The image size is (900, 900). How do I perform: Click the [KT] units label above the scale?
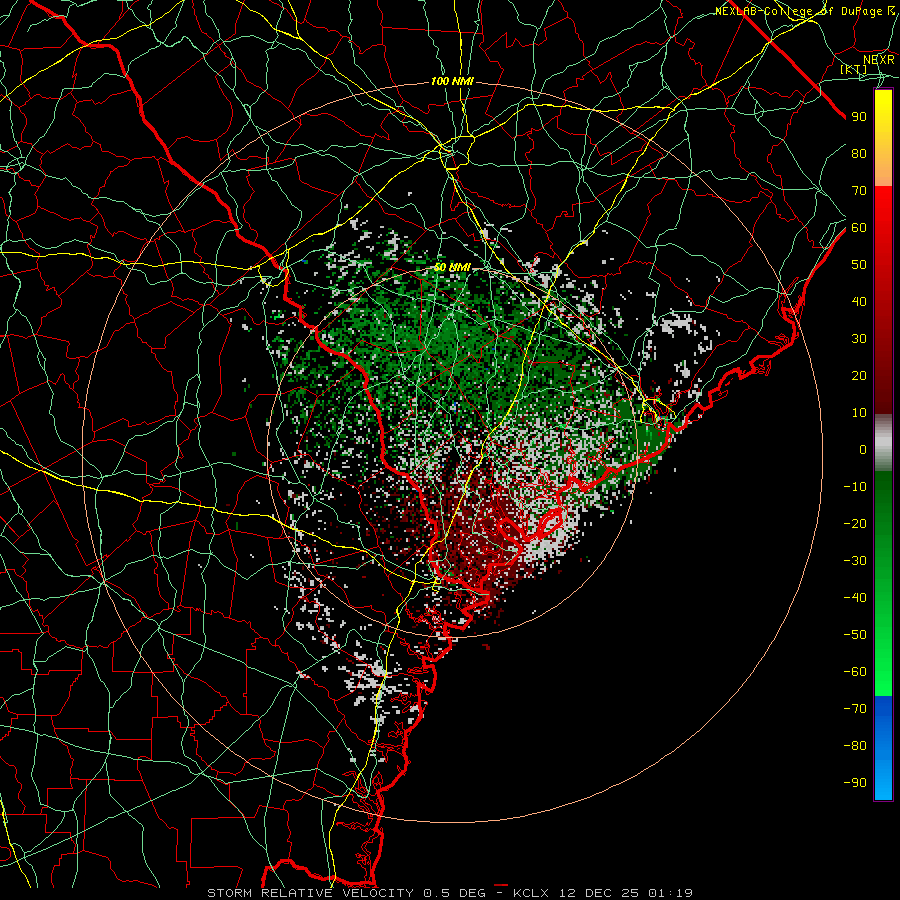[854, 69]
